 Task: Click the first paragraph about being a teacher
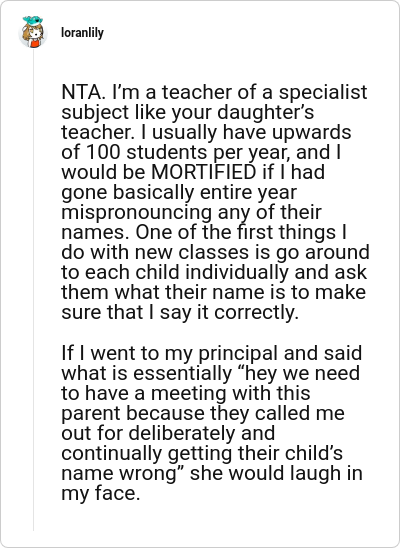coord(215,202)
